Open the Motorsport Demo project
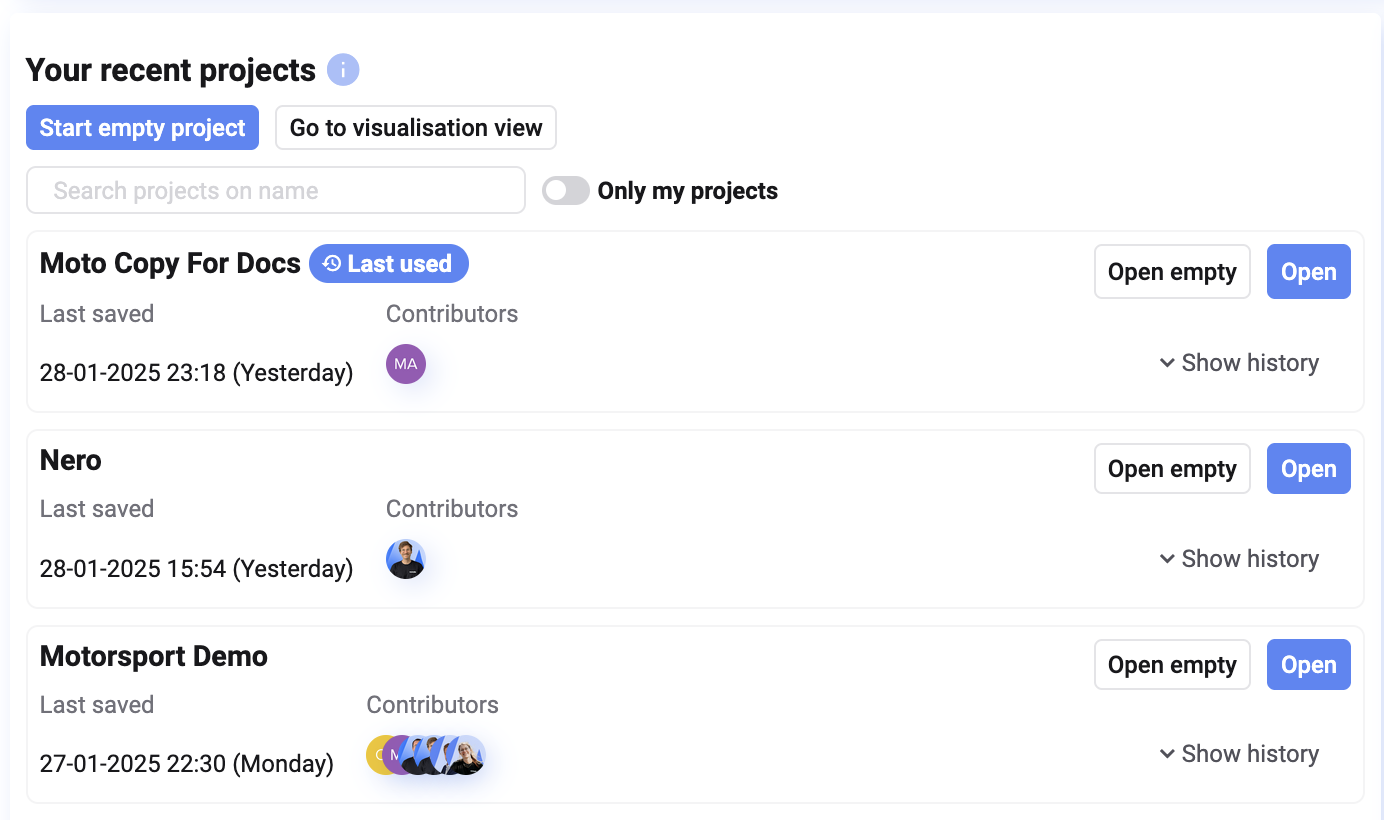 click(1308, 665)
